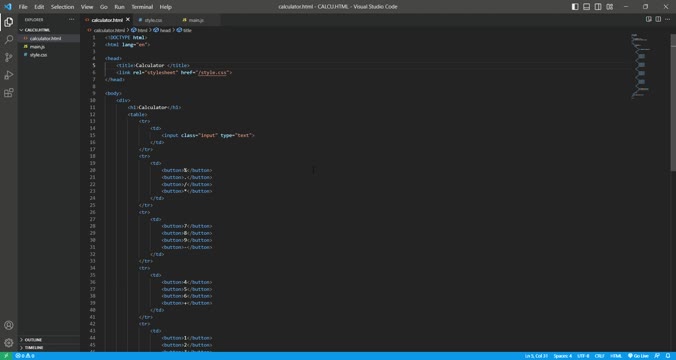Click the VS Code logo icon
The height and width of the screenshot is (360, 676).
[8, 6]
